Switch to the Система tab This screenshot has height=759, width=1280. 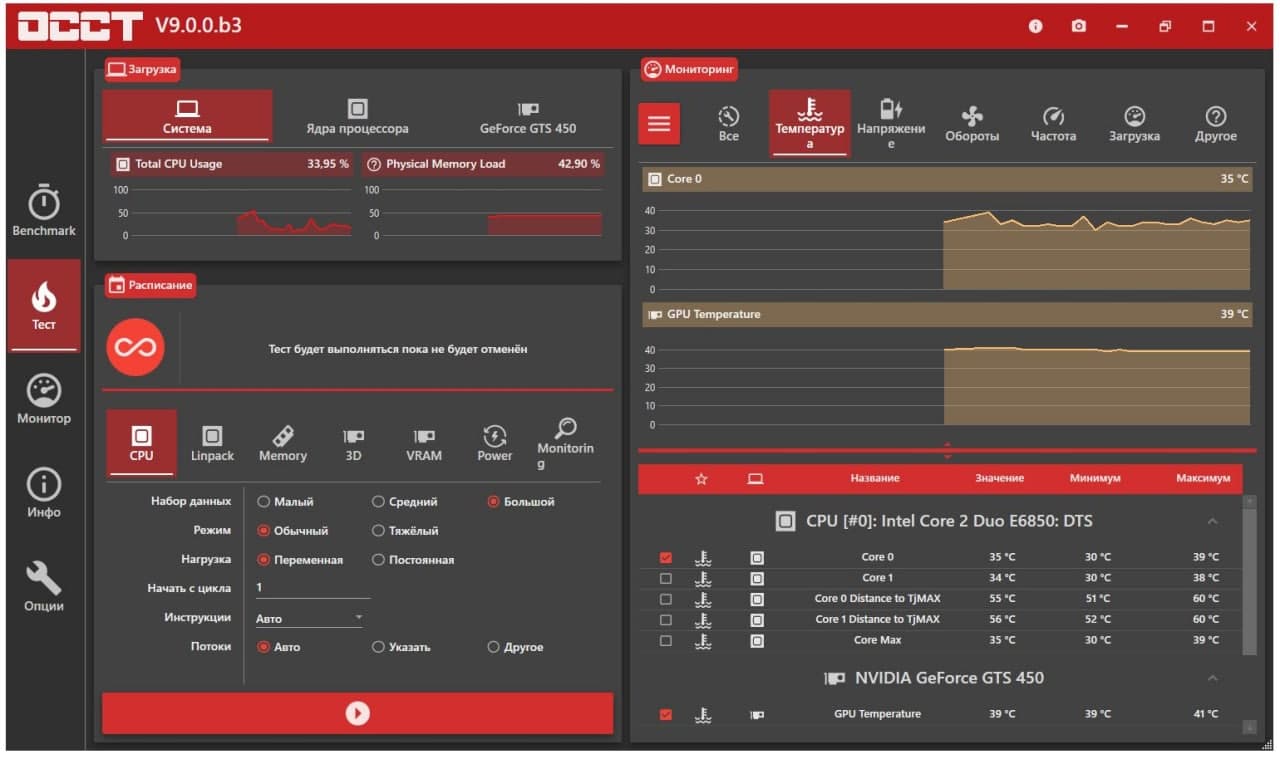187,116
